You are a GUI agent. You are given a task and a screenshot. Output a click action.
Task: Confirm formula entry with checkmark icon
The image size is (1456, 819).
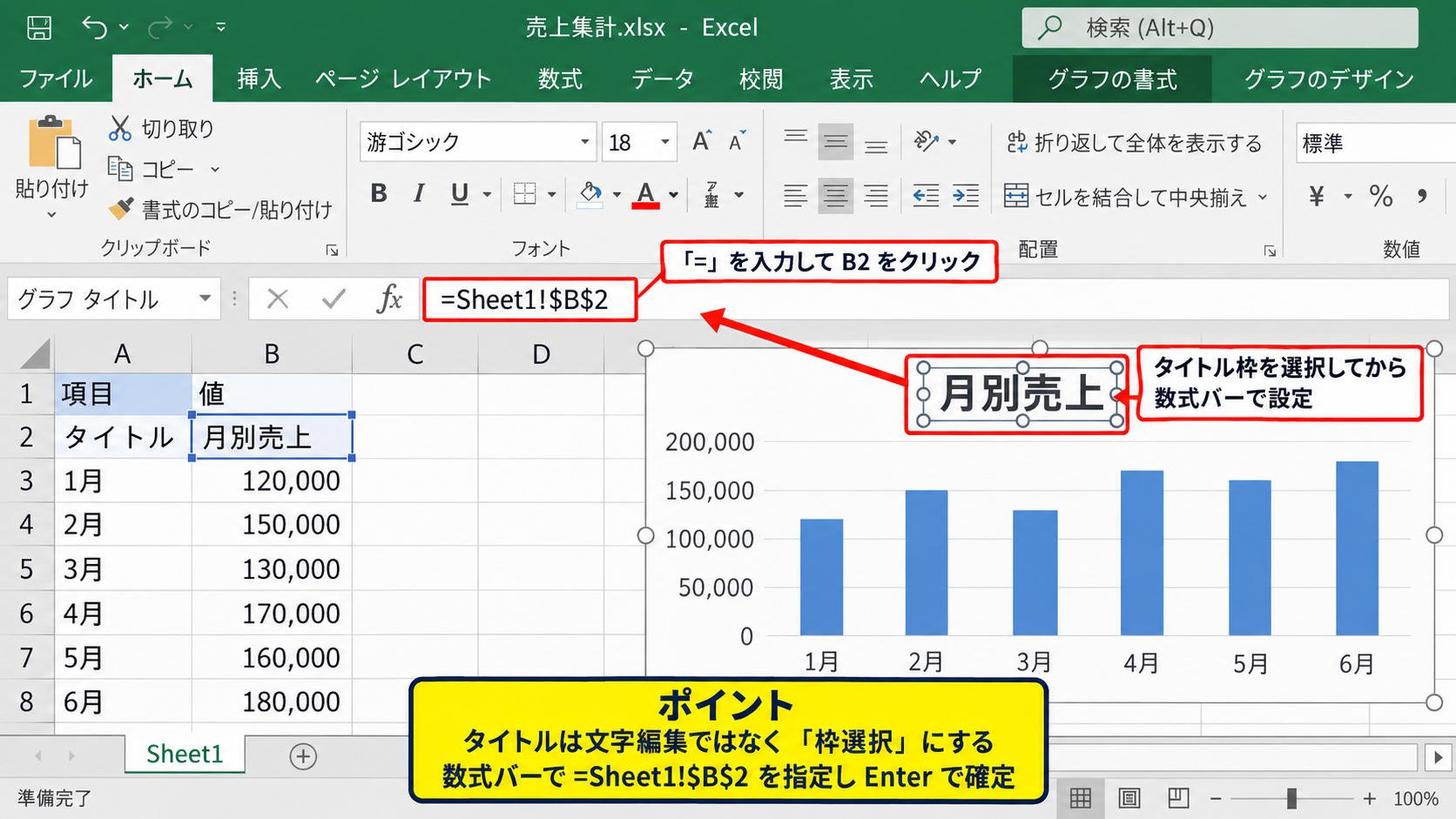(334, 299)
